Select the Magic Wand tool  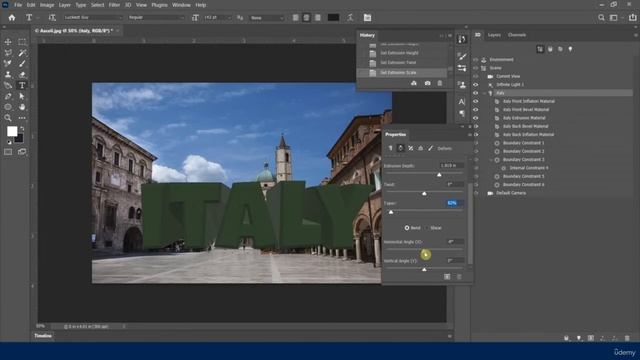point(22,53)
